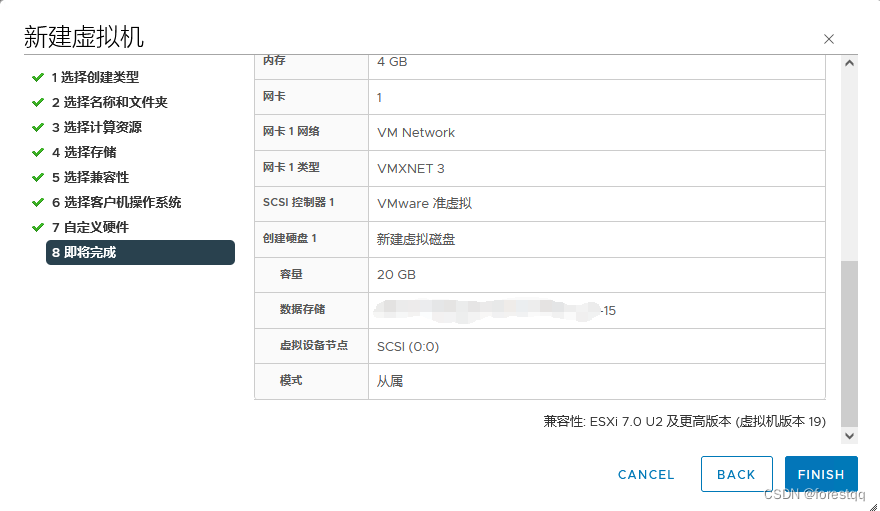Click the 容量 label
Image resolution: width=880 pixels, height=511 pixels.
click(x=291, y=274)
